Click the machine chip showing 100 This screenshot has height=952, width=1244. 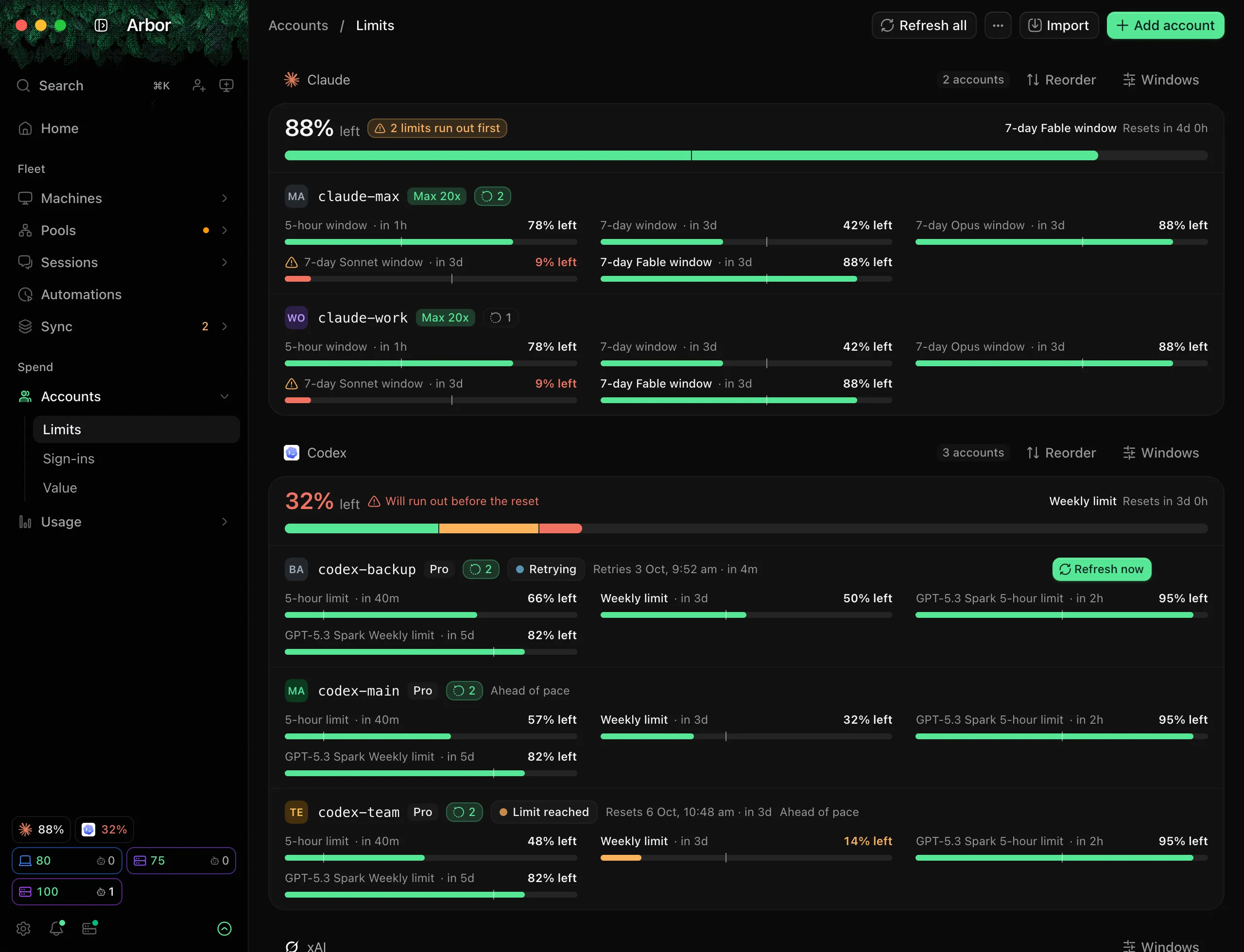pos(67,892)
